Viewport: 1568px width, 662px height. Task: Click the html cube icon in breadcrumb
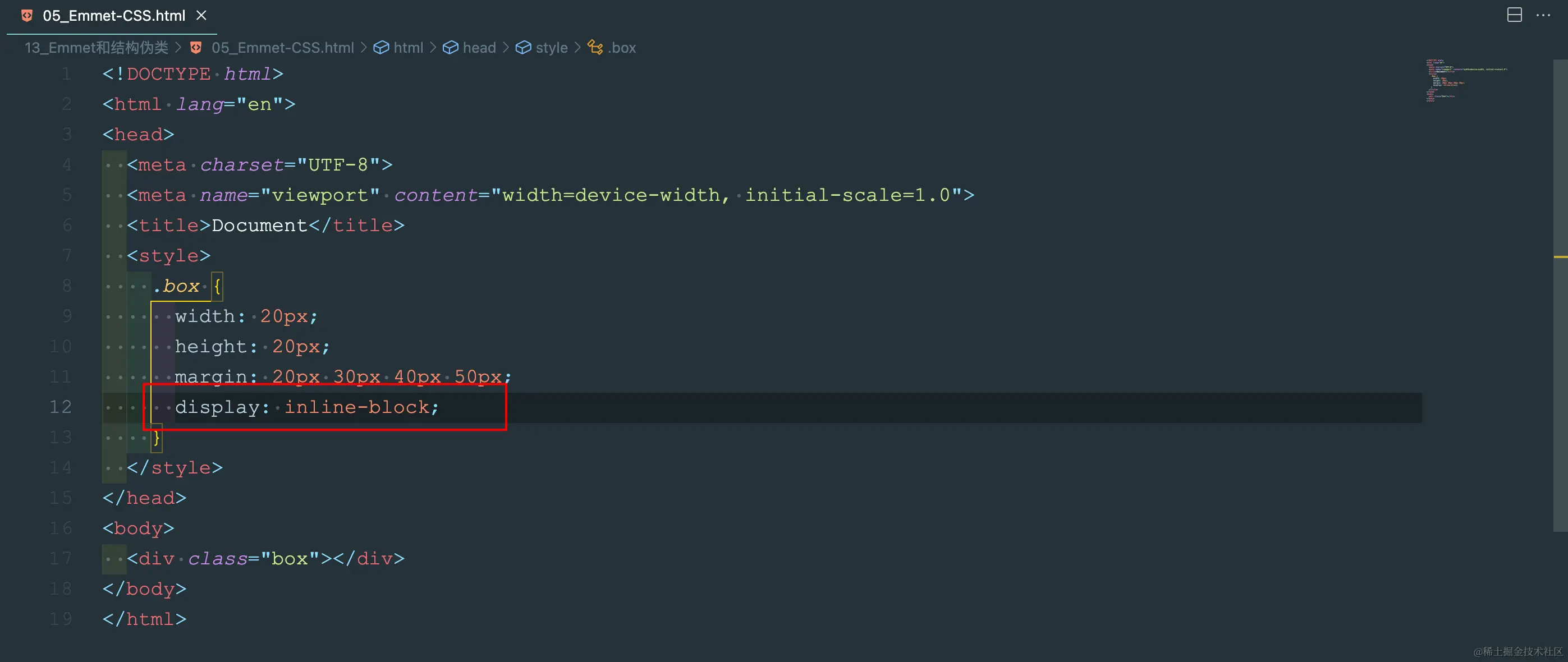(x=381, y=48)
